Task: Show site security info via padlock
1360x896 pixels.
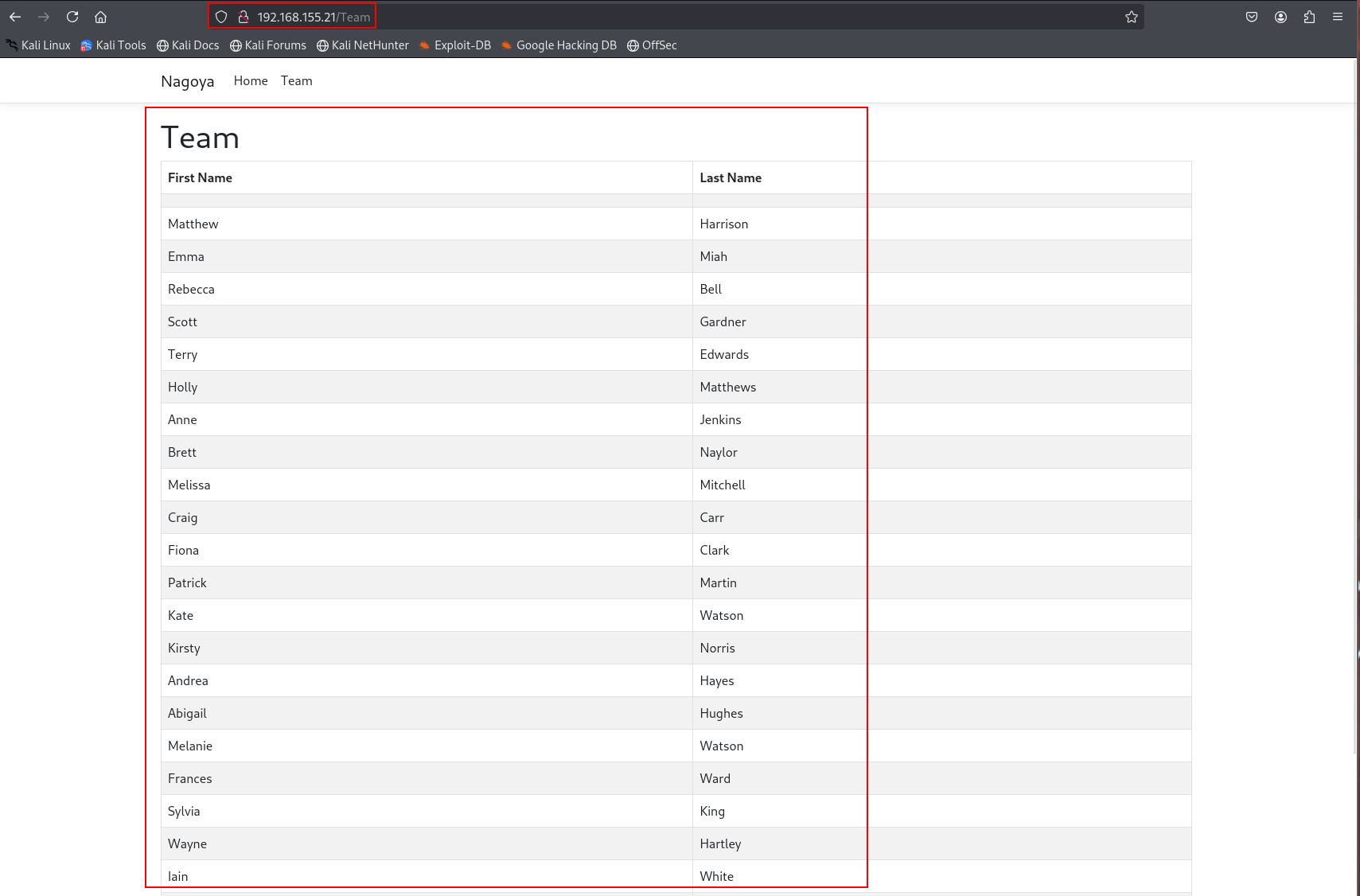Action: click(x=244, y=17)
